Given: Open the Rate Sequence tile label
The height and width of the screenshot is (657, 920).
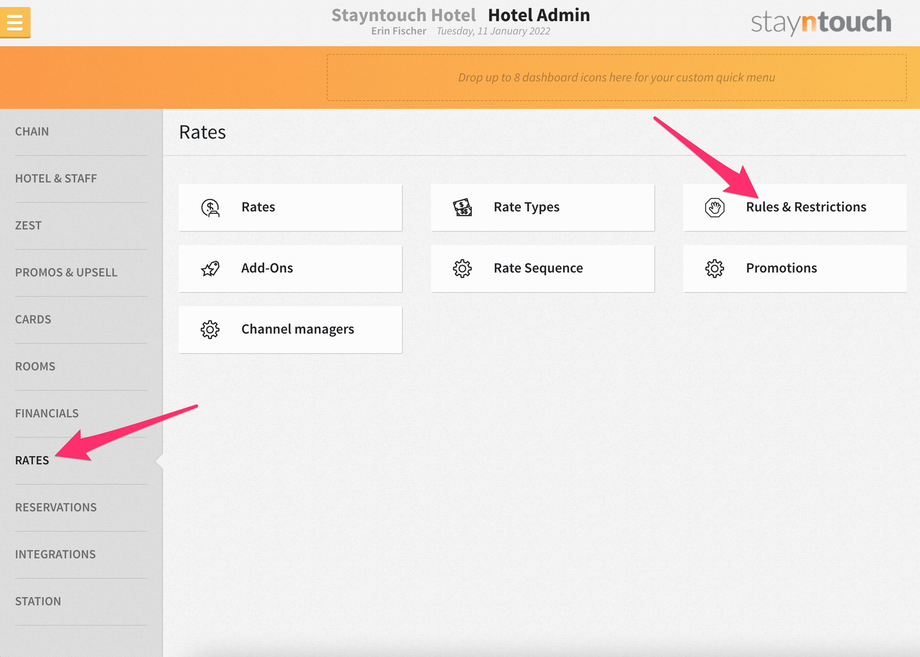Looking at the screenshot, I should click(538, 268).
